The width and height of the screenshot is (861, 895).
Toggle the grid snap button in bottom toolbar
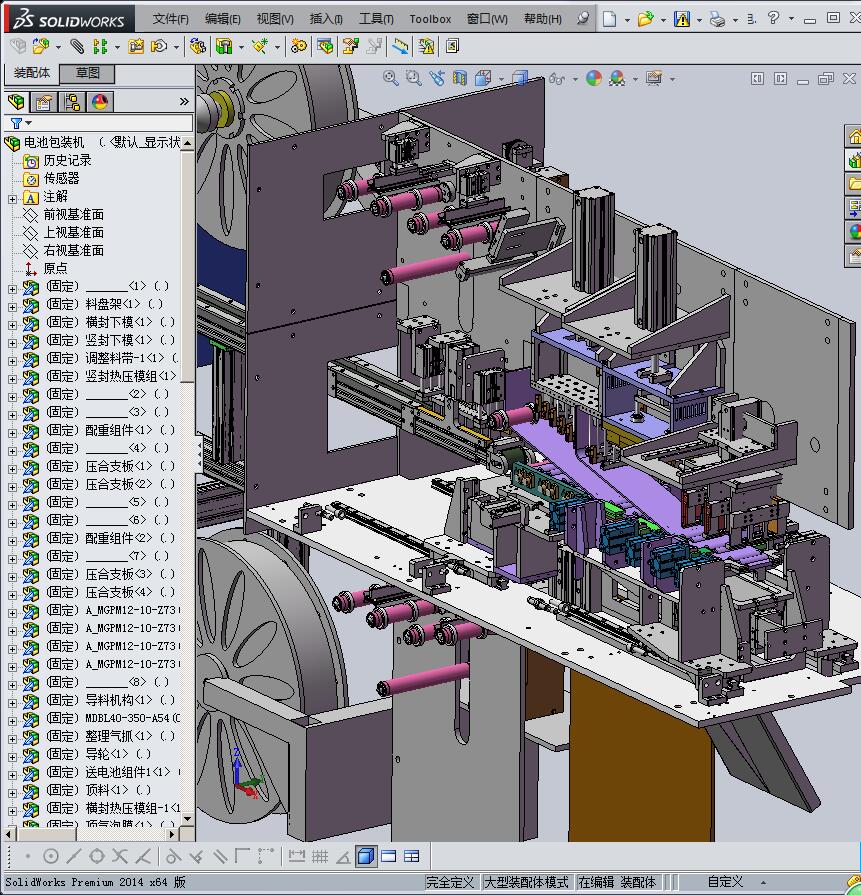point(320,856)
